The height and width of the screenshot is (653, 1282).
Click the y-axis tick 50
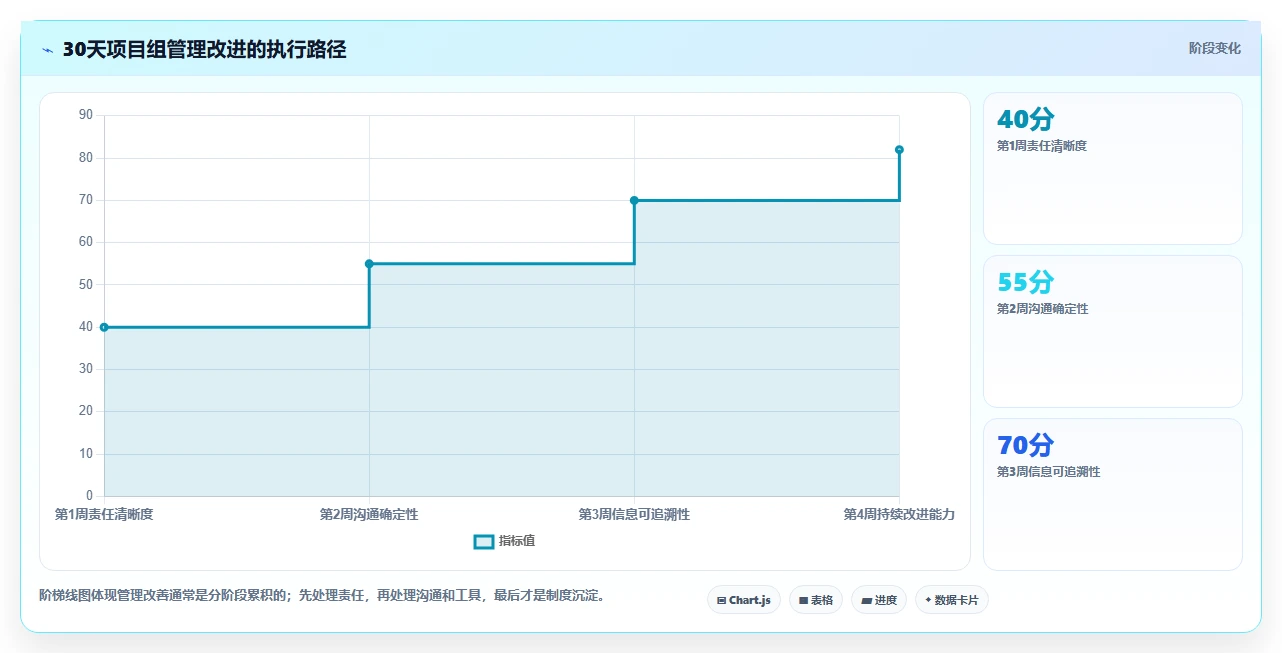[85, 285]
